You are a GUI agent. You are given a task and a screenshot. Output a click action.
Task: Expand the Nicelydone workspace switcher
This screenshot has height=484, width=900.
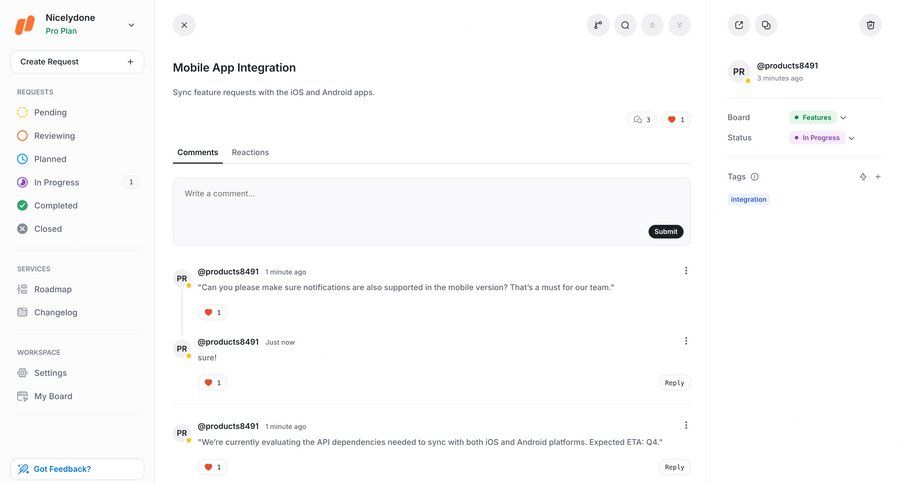[x=131, y=25]
